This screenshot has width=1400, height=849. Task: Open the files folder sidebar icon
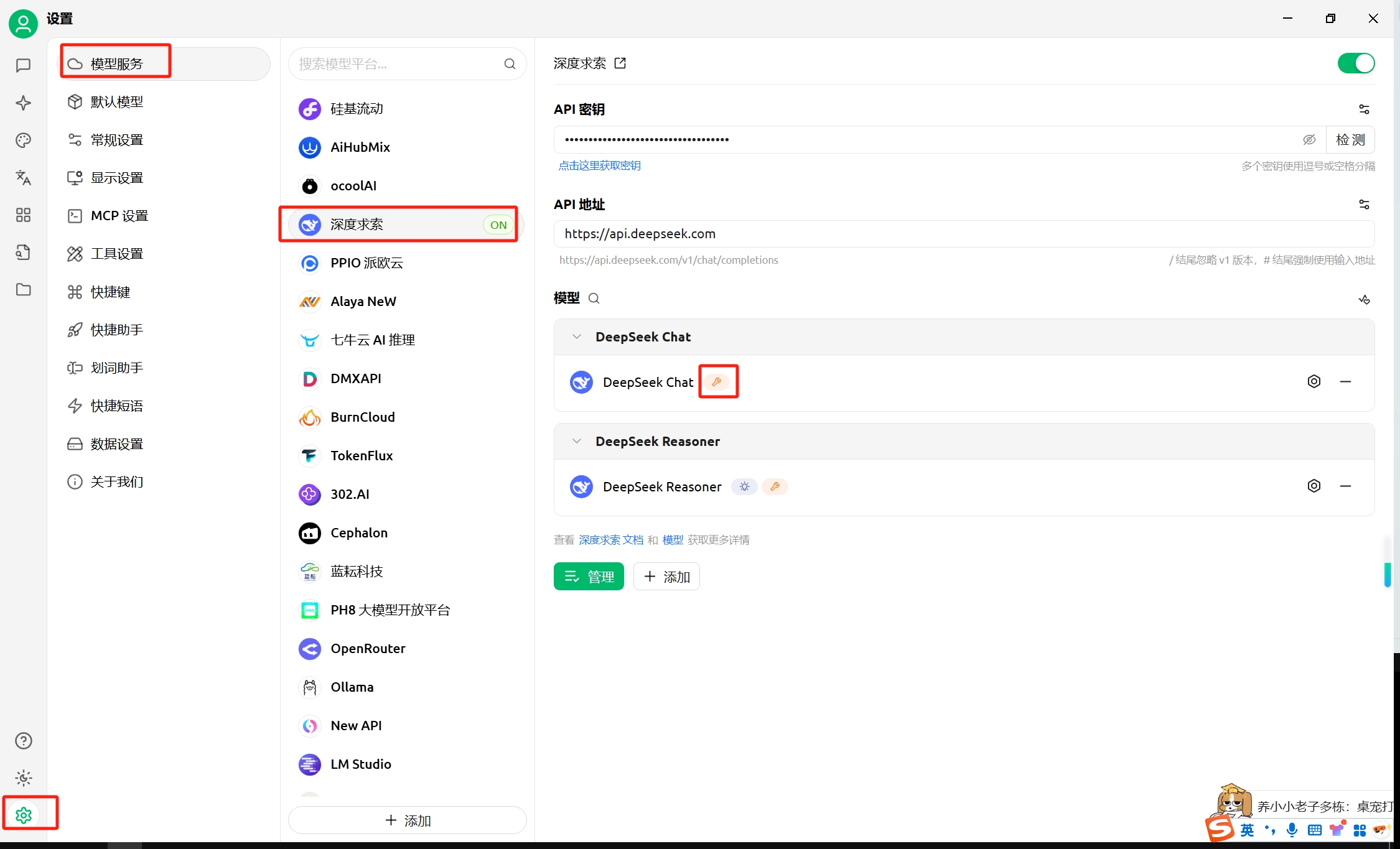point(24,289)
